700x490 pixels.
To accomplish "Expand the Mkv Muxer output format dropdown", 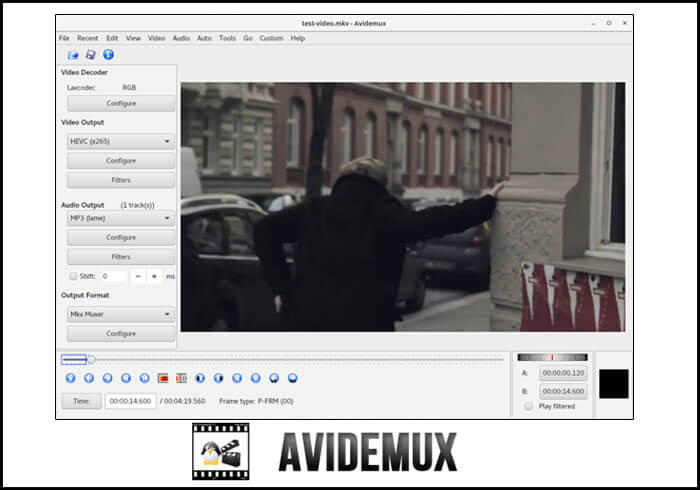I will tap(121, 314).
